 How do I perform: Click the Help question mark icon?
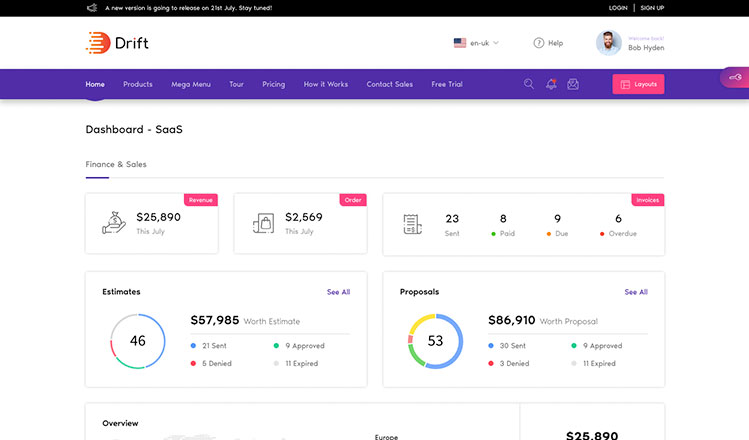click(x=539, y=43)
